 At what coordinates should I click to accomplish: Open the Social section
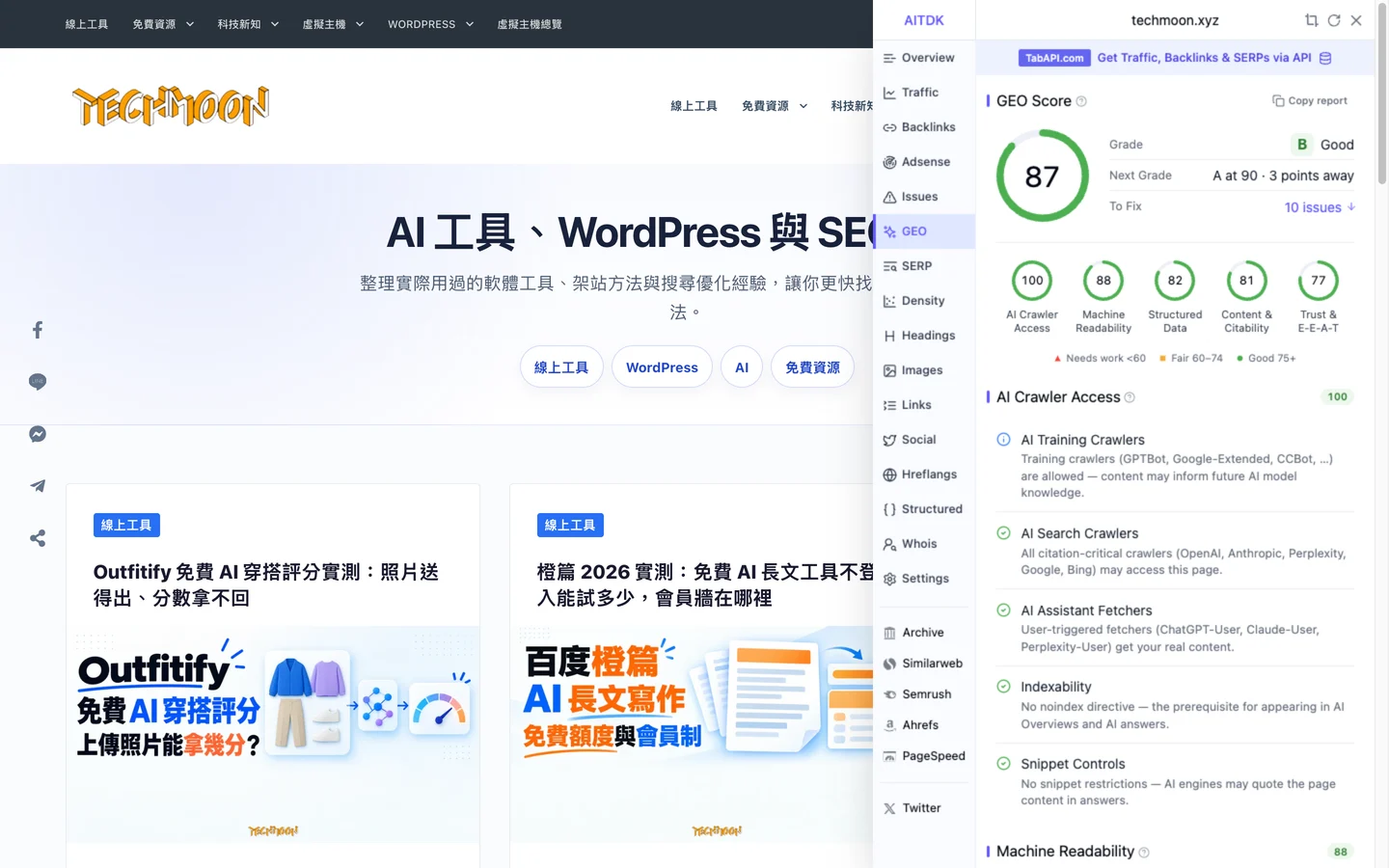click(x=923, y=440)
